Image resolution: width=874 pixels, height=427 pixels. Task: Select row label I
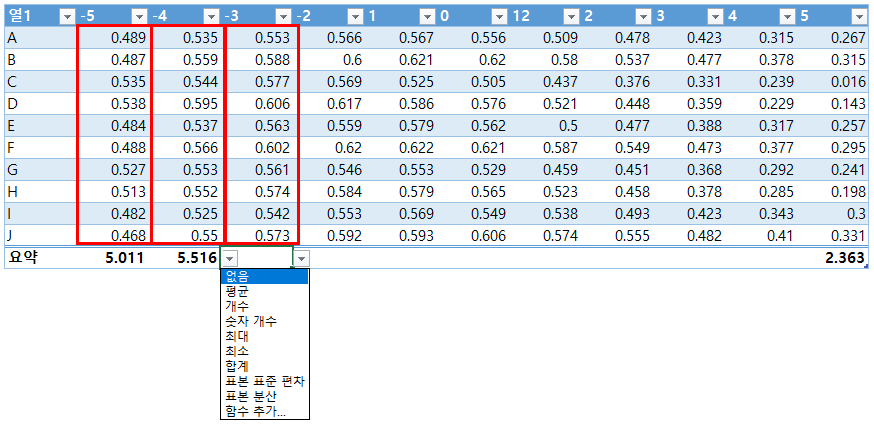pyautogui.click(x=9, y=214)
